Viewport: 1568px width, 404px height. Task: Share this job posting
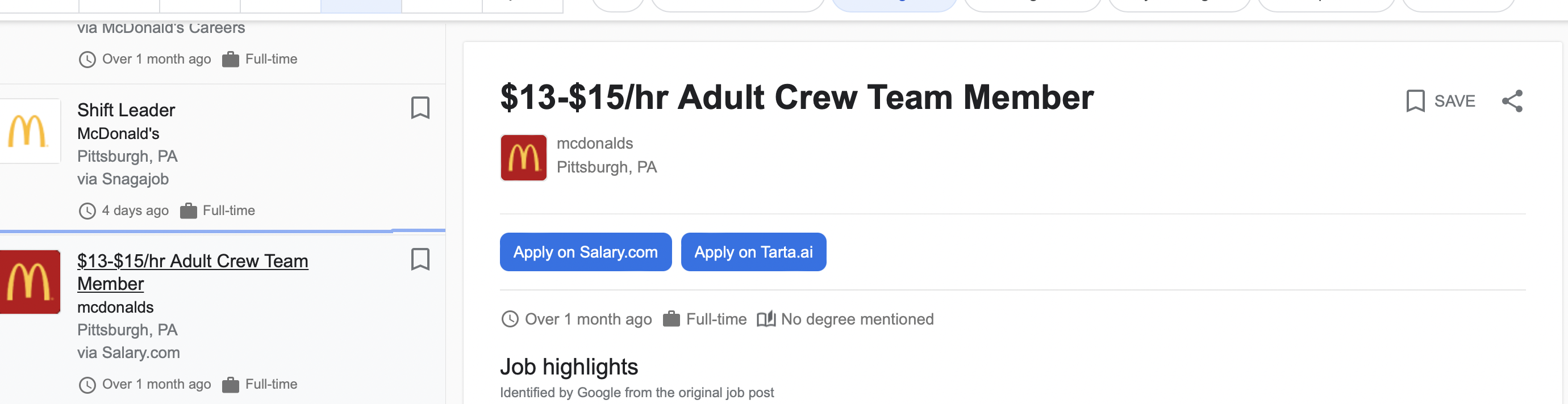click(1512, 101)
